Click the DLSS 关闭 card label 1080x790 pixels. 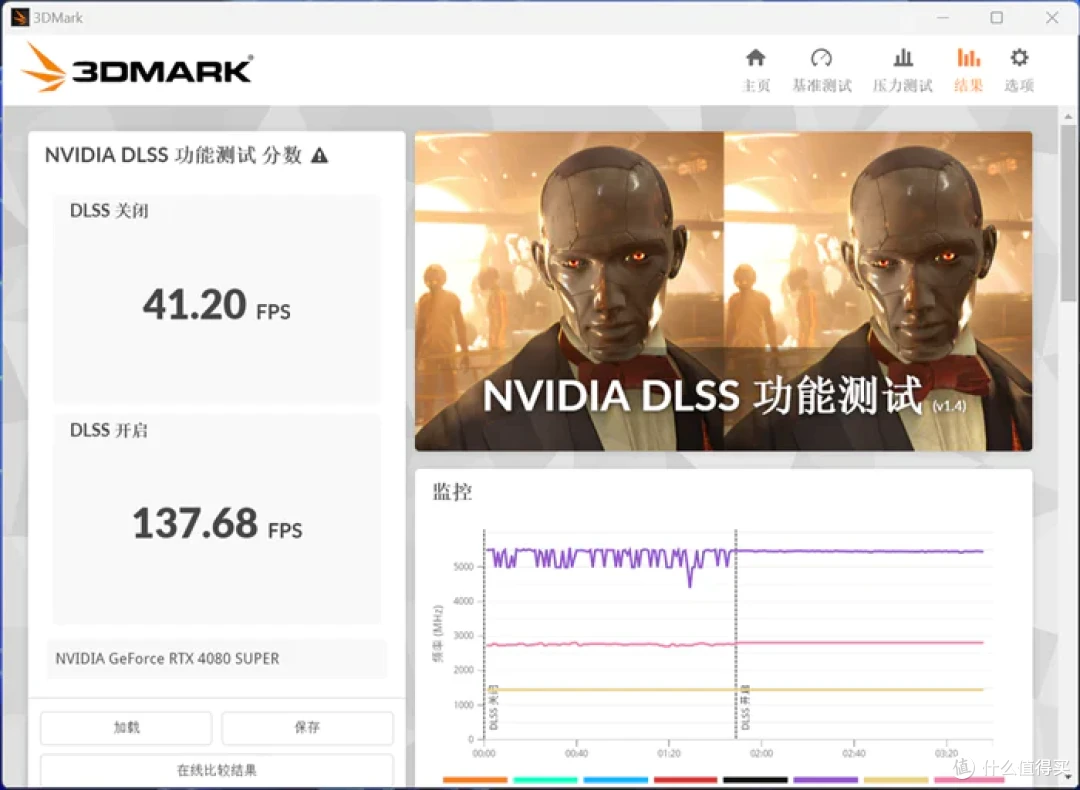[x=109, y=211]
